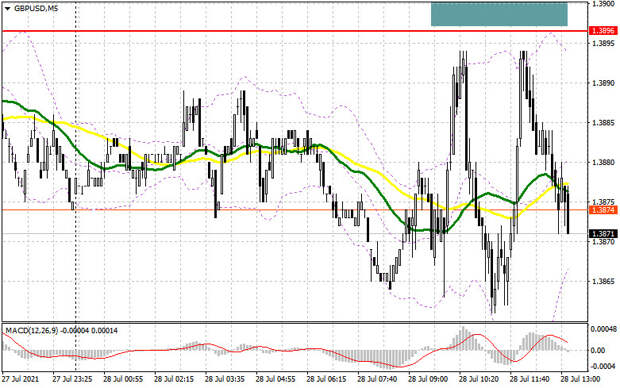The width and height of the screenshot is (620, 388).
Task: Select the red 1.3896 price label
Action: click(603, 31)
